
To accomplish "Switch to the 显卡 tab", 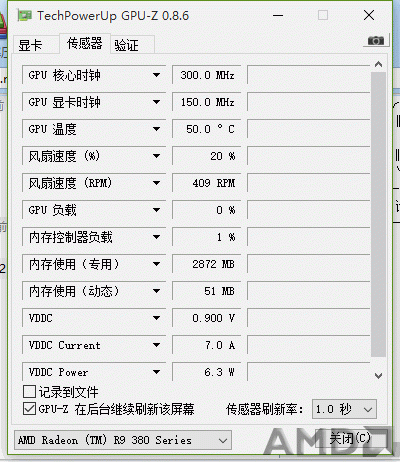I will point(36,45).
